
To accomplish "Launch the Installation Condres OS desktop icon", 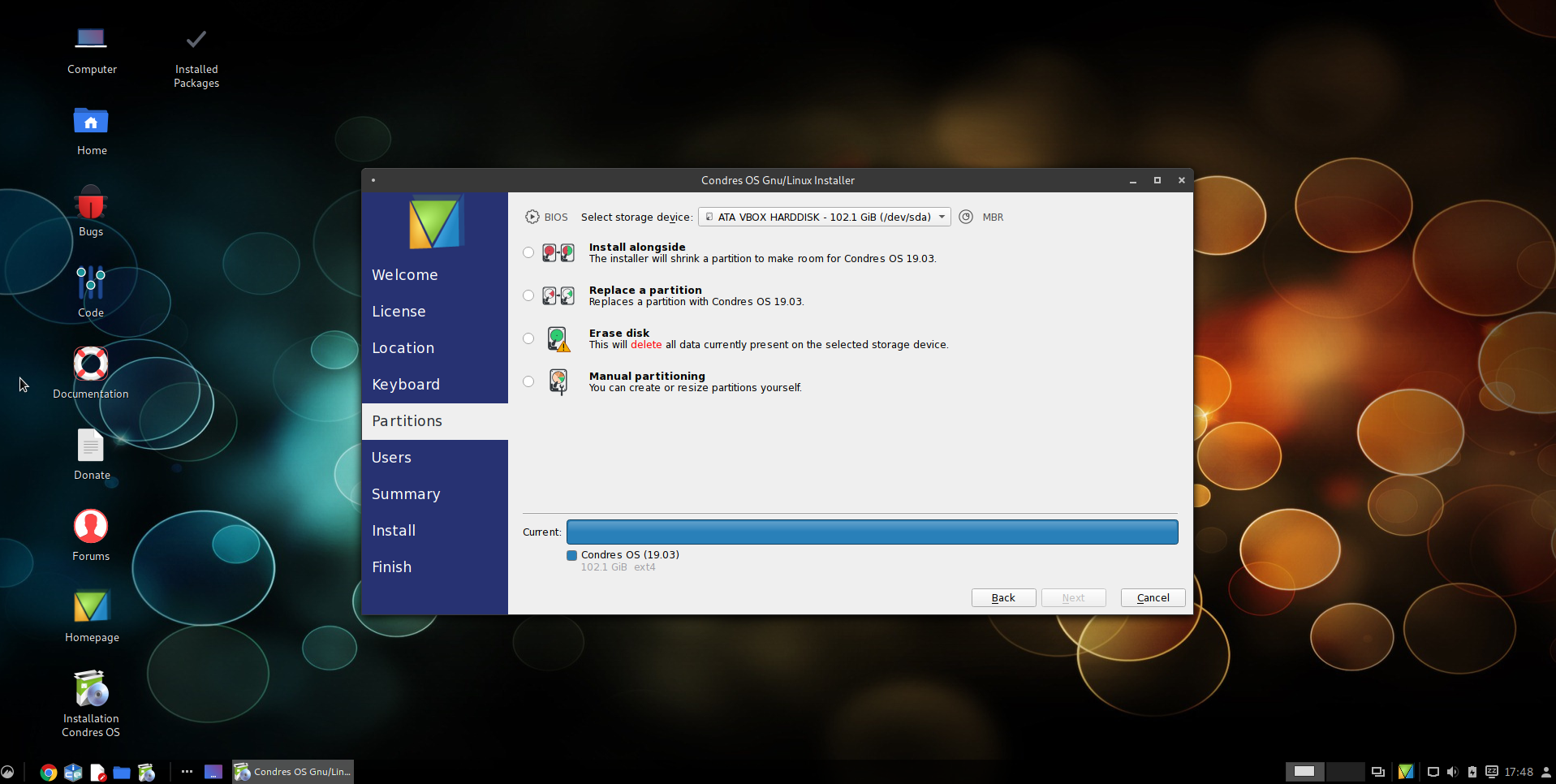I will [91, 689].
